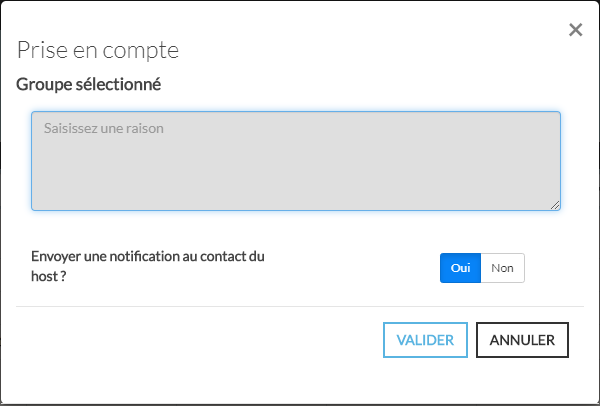The image size is (600, 406).
Task: Click the Prise en compte title
Action: point(98,50)
